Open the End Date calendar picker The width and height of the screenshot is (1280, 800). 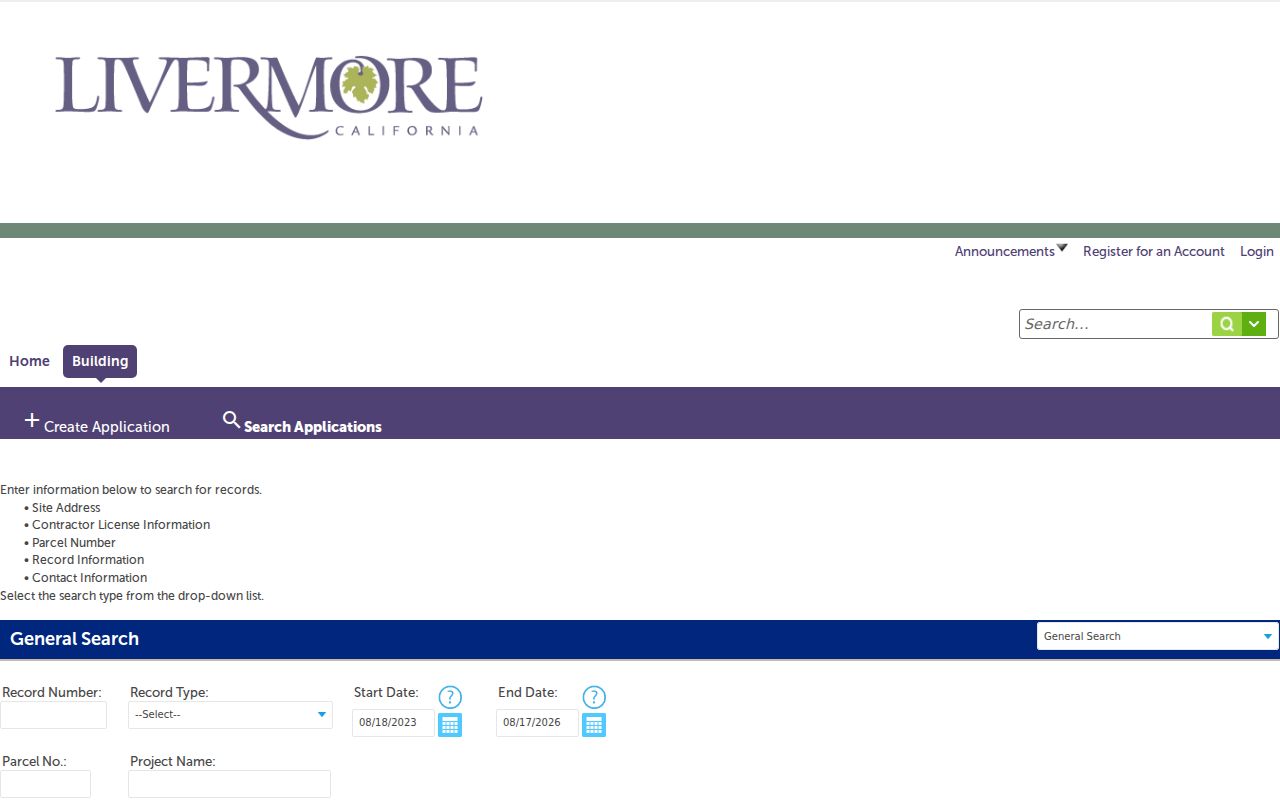(594, 724)
